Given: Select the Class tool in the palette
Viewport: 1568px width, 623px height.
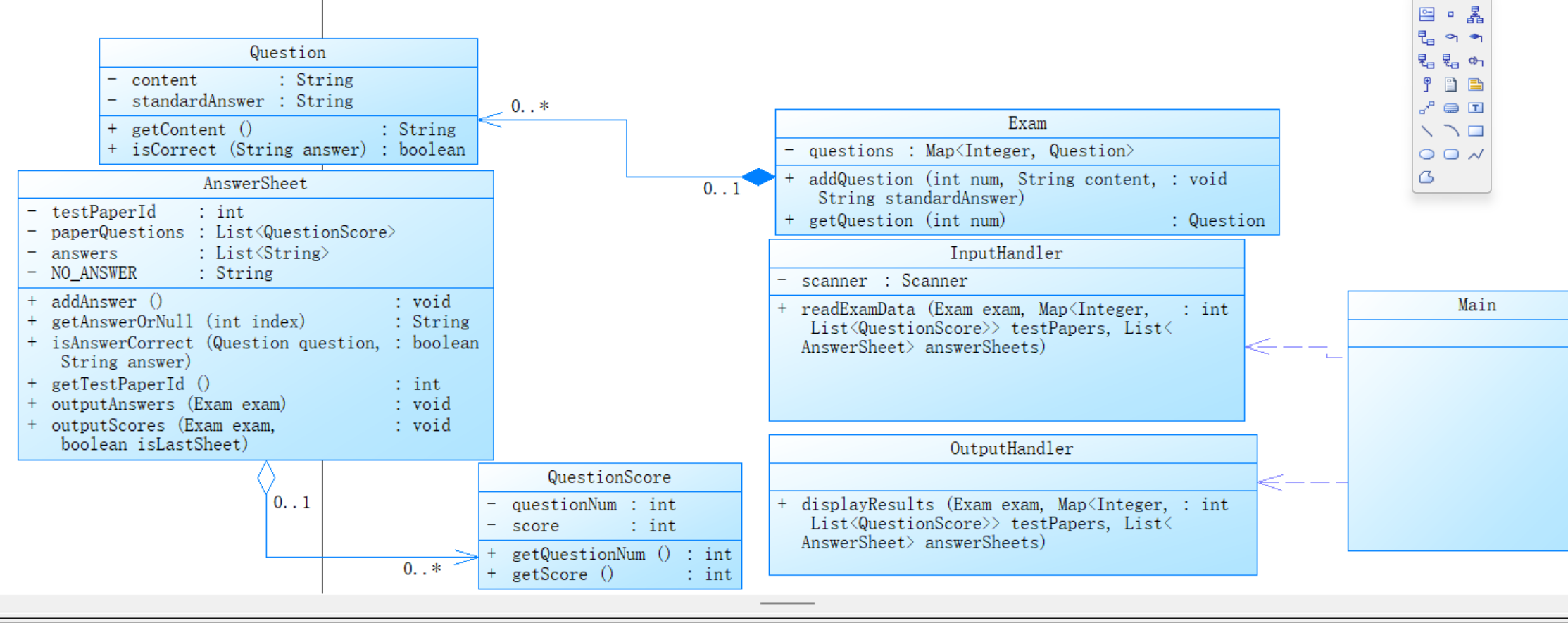Looking at the screenshot, I should 1427,14.
